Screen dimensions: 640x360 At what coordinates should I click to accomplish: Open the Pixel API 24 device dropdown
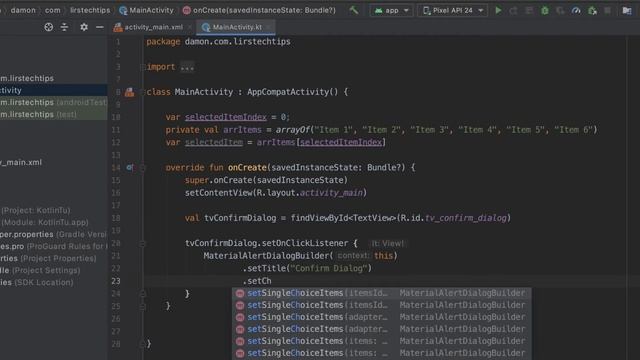point(453,11)
